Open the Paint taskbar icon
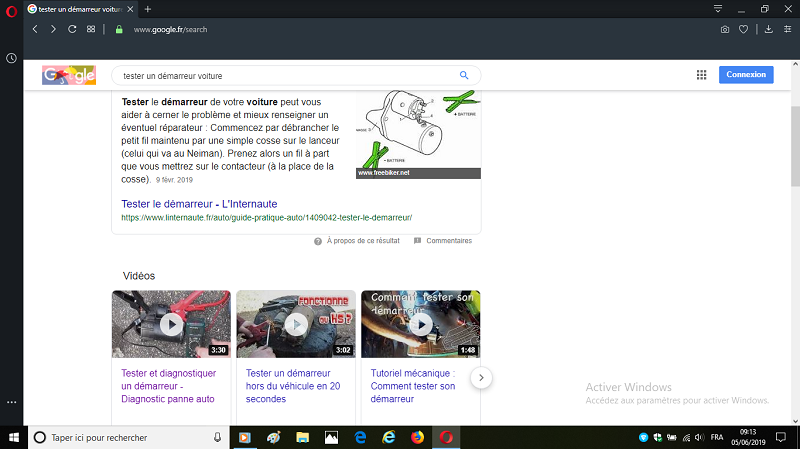Image resolution: width=800 pixels, height=449 pixels. (x=273, y=438)
